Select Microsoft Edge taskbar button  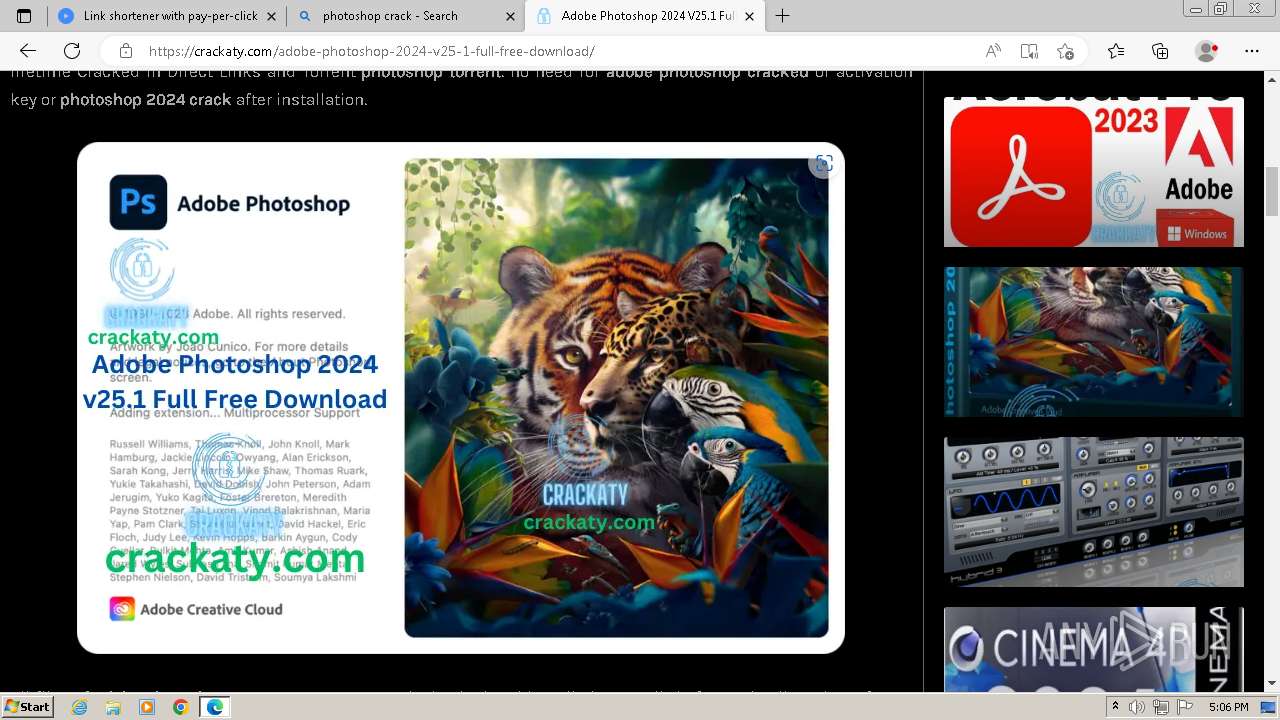pos(214,707)
